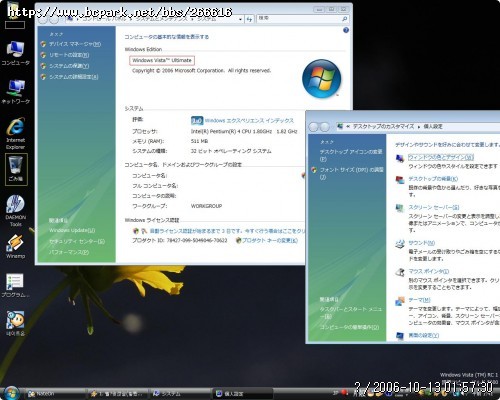
Task: Open システムの保護(V) task link
Action: [x=69, y=66]
